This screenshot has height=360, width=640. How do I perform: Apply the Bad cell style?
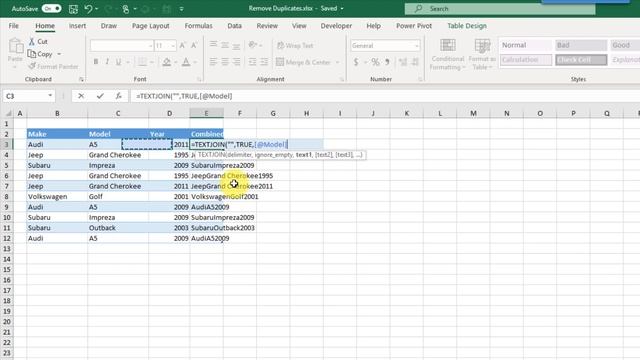point(581,45)
